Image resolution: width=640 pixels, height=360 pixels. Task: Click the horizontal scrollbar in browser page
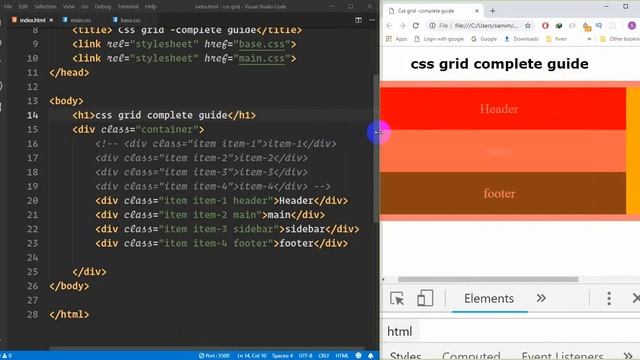point(488,280)
